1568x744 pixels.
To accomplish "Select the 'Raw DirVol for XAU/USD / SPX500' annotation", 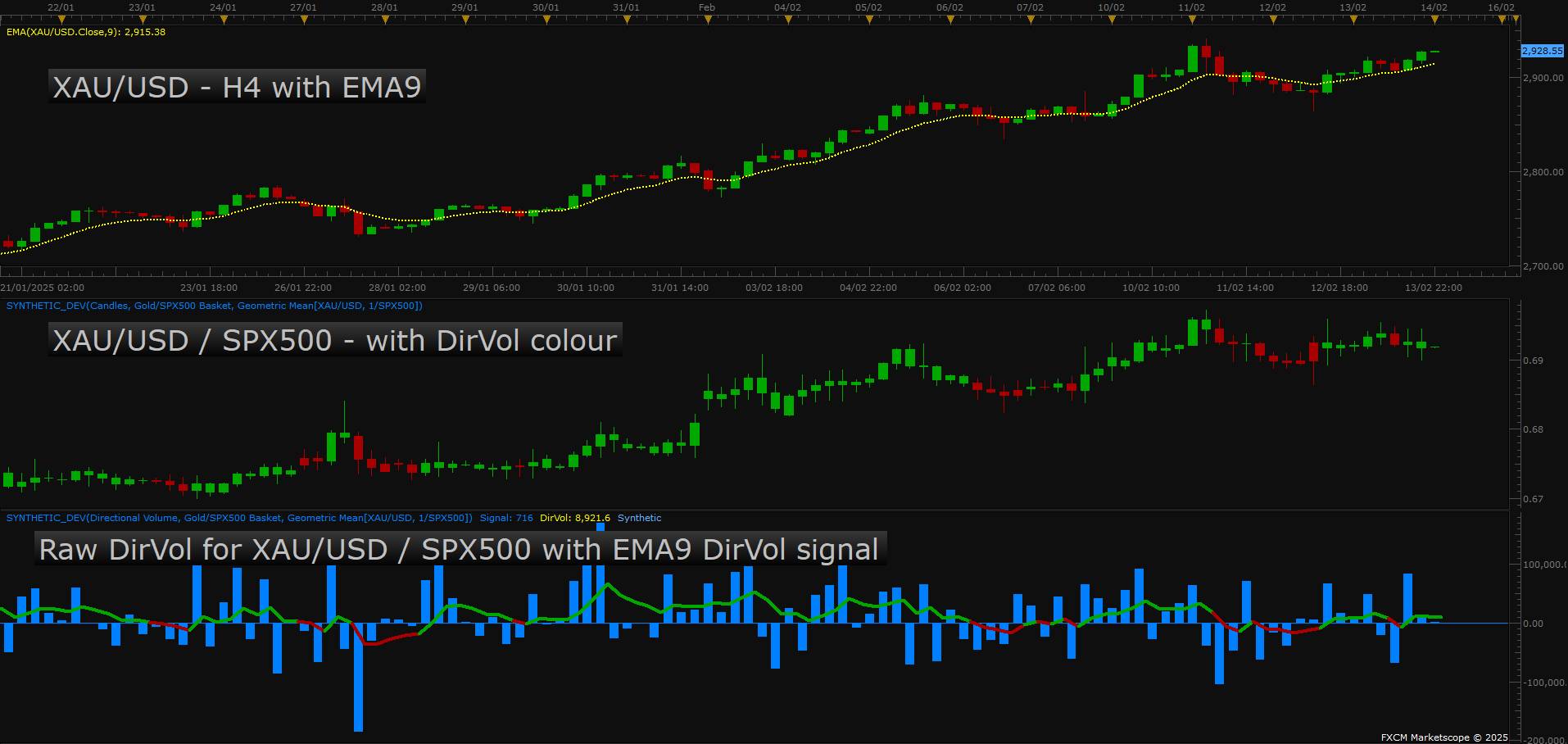I will (x=460, y=548).
